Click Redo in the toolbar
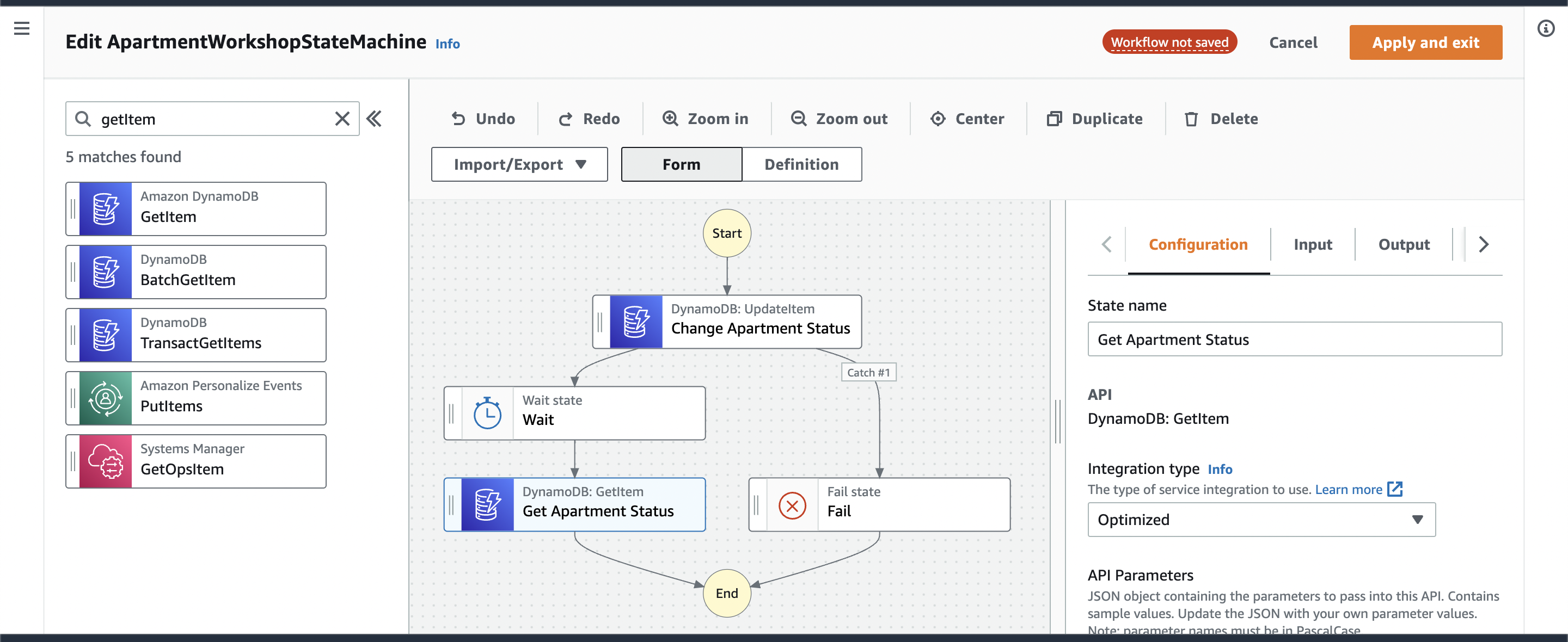 (589, 119)
